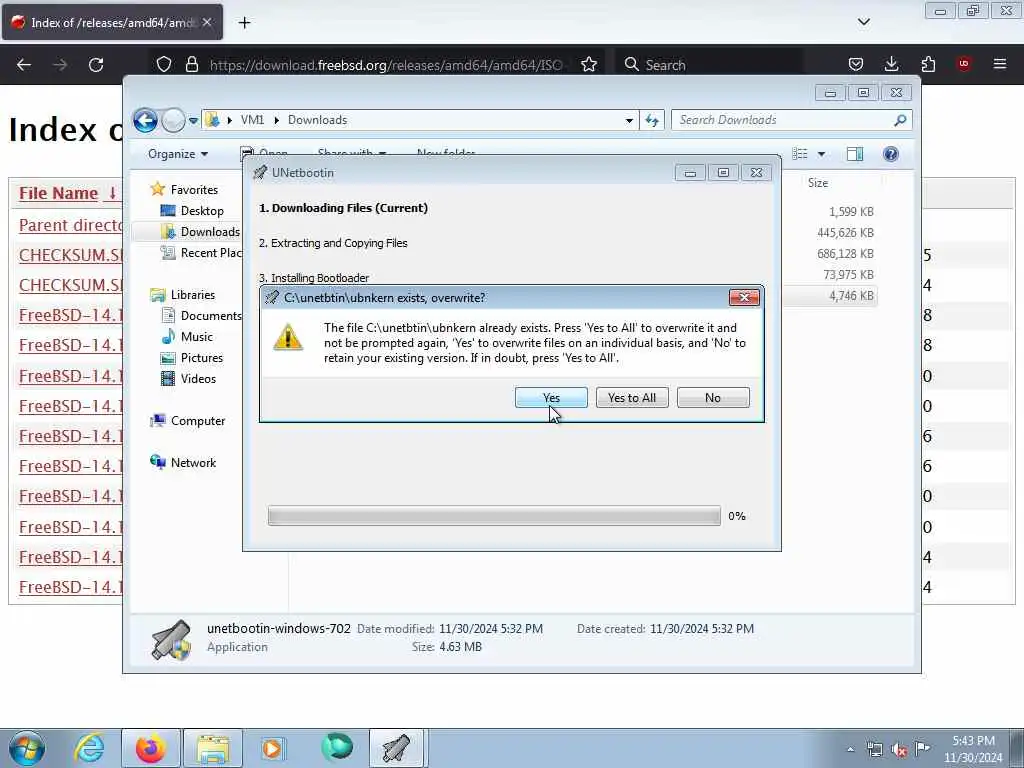1024x768 pixels.
Task: Close the Firefox tab
Action: (207, 23)
